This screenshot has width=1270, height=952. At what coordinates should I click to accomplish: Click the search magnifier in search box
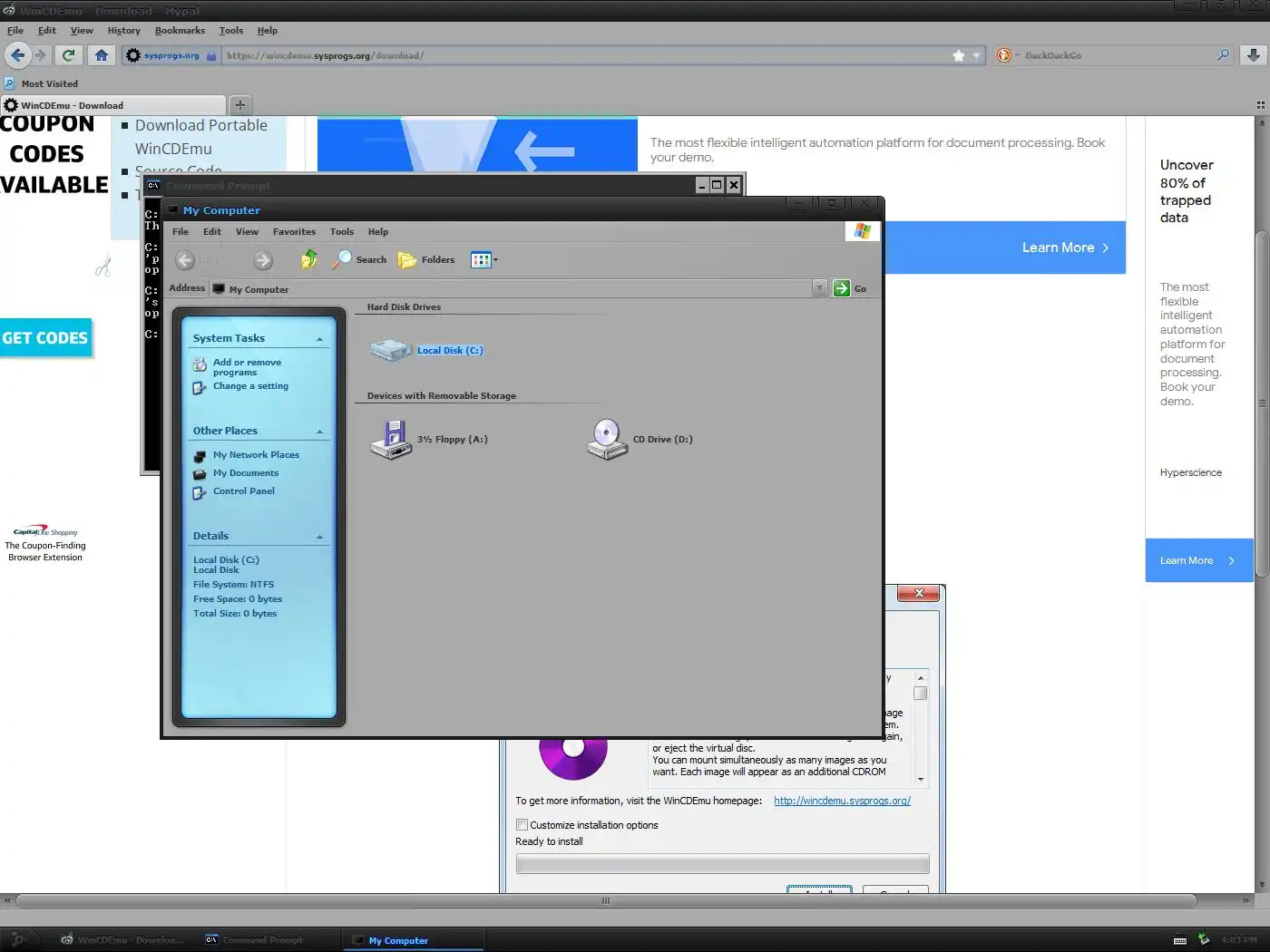click(1223, 55)
